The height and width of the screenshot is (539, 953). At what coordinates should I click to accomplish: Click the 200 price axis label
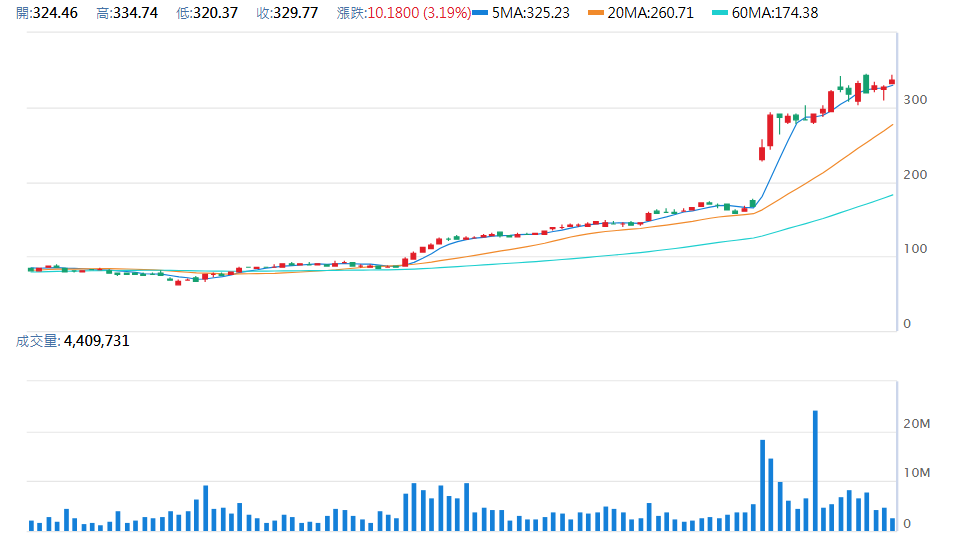click(x=914, y=175)
